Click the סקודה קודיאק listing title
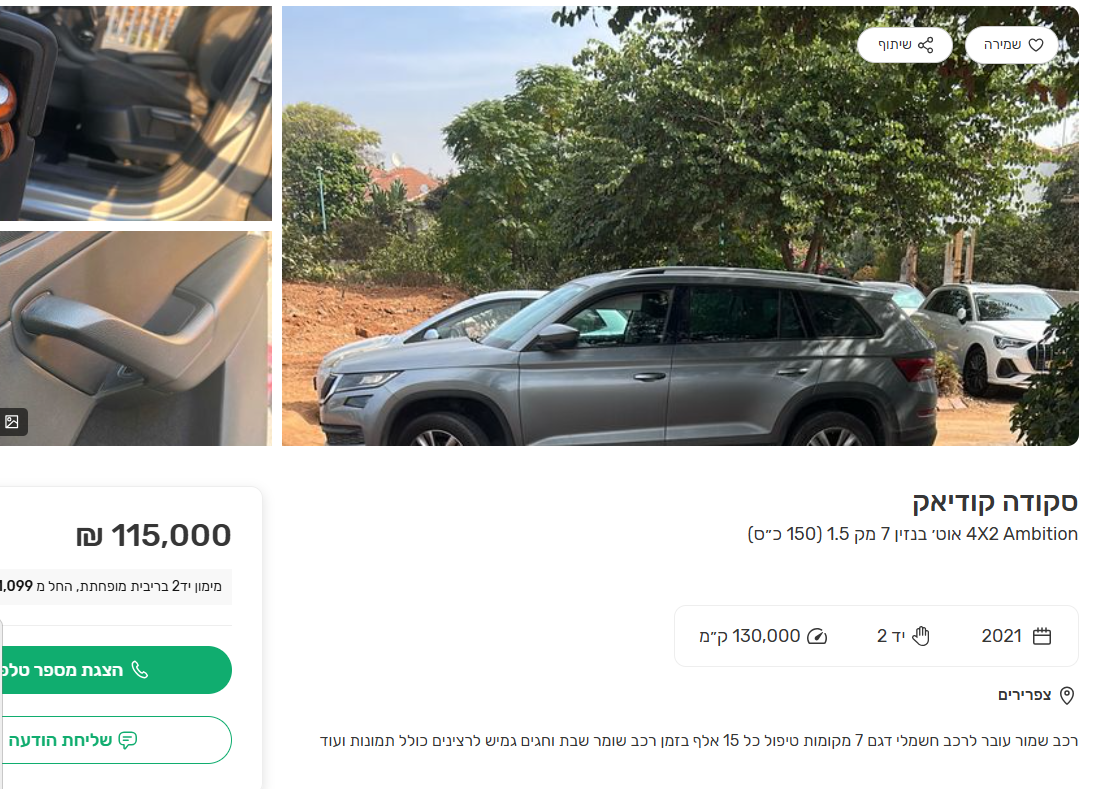 pos(995,502)
